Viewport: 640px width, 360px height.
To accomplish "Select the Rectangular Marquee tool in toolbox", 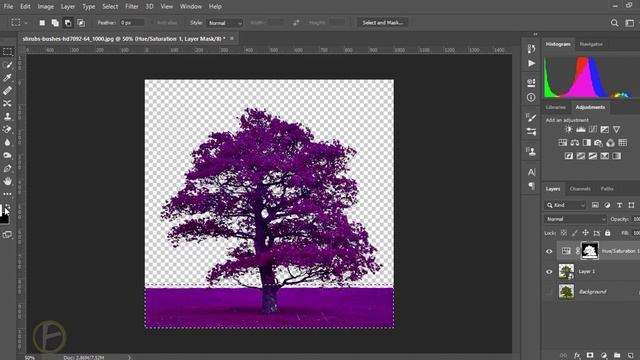I will pyautogui.click(x=7, y=52).
